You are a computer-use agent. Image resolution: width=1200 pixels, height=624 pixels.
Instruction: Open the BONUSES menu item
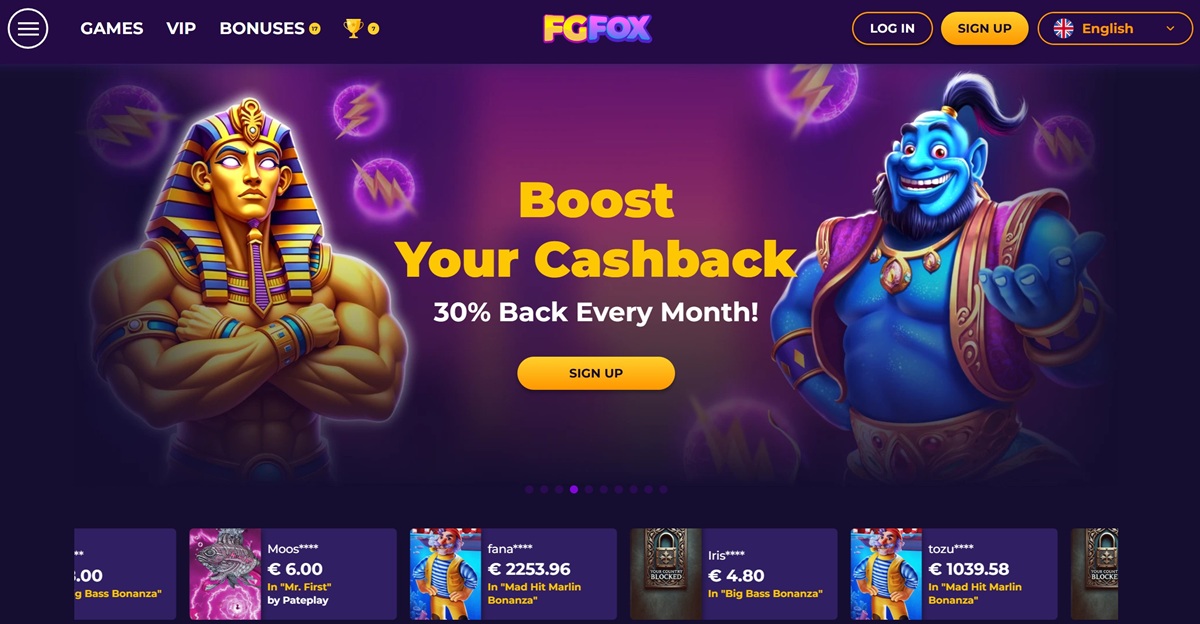[x=262, y=28]
